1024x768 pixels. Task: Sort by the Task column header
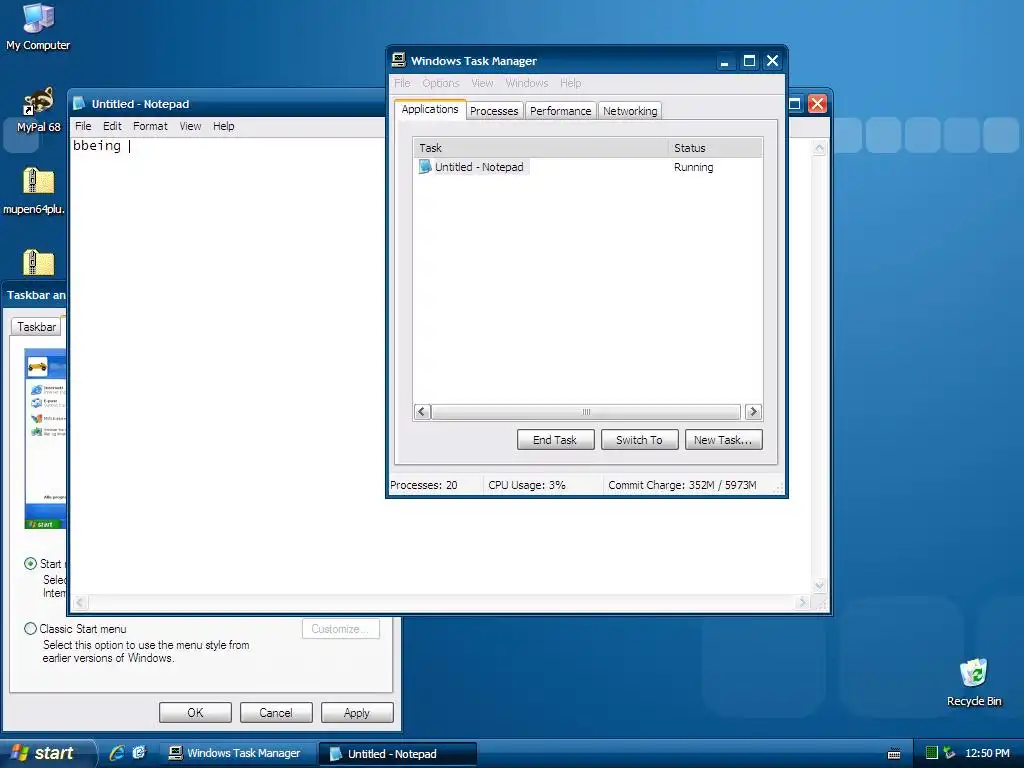point(540,148)
